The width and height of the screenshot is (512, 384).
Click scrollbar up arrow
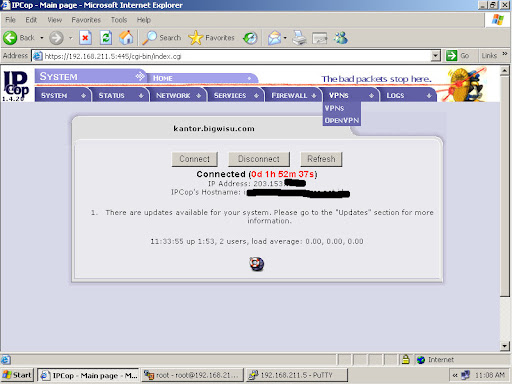click(x=505, y=71)
